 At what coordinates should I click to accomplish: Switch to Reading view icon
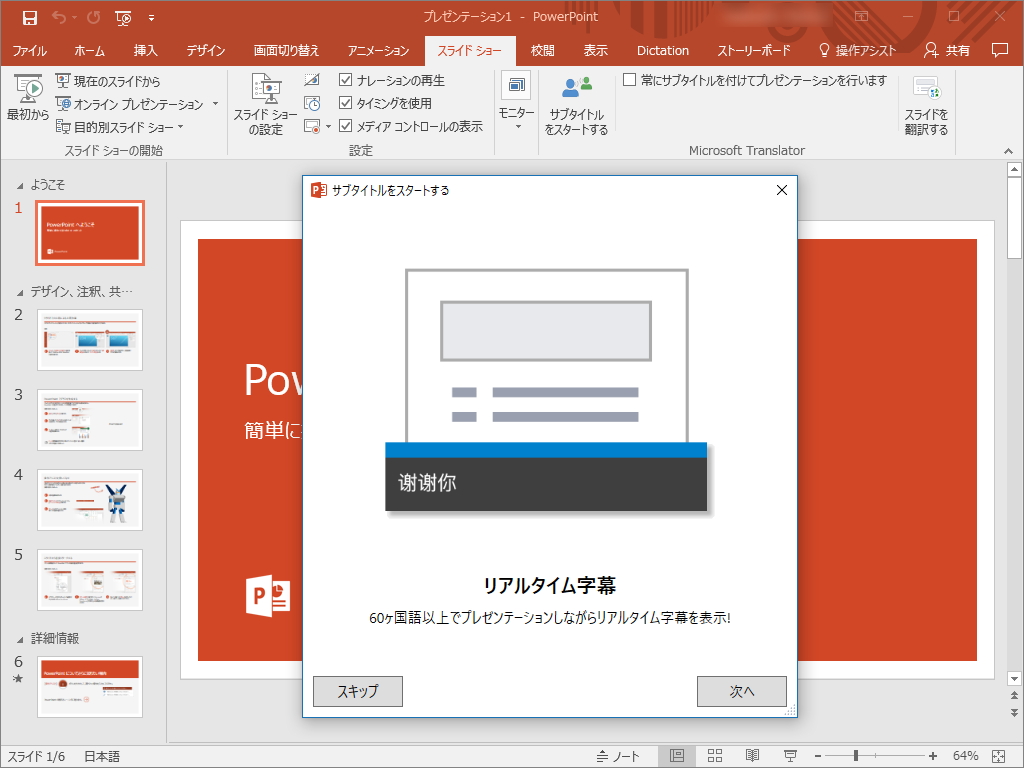point(752,756)
